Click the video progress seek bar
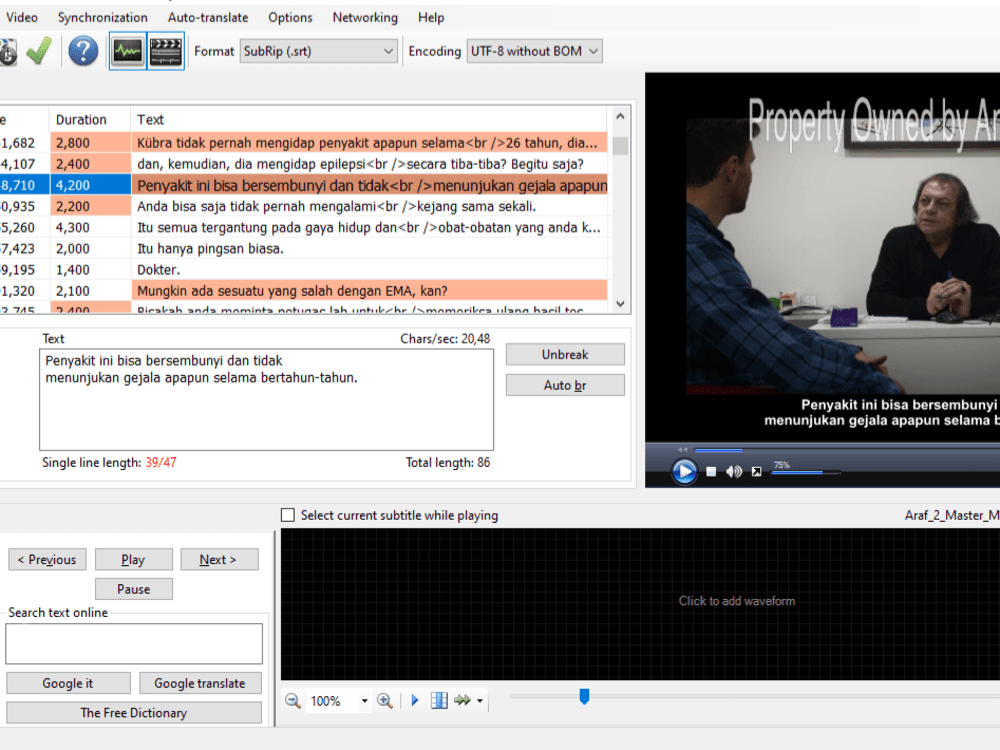The width and height of the screenshot is (1000, 750). (x=847, y=450)
